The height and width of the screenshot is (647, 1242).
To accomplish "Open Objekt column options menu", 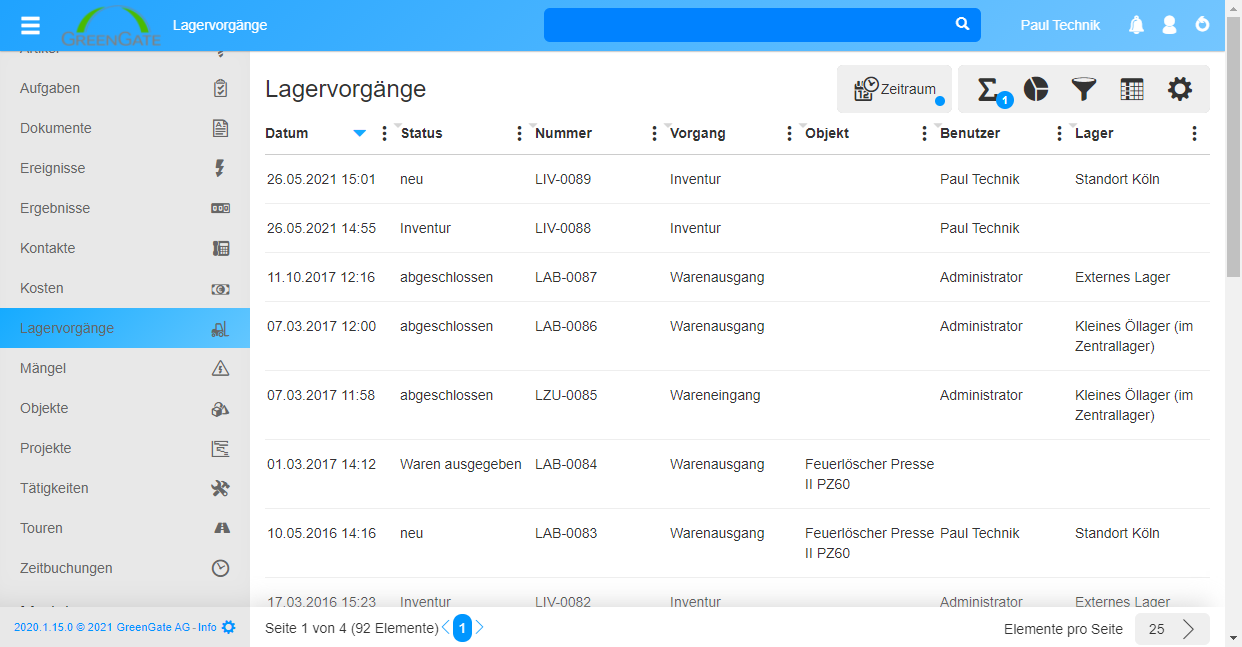I will pyautogui.click(x=924, y=134).
